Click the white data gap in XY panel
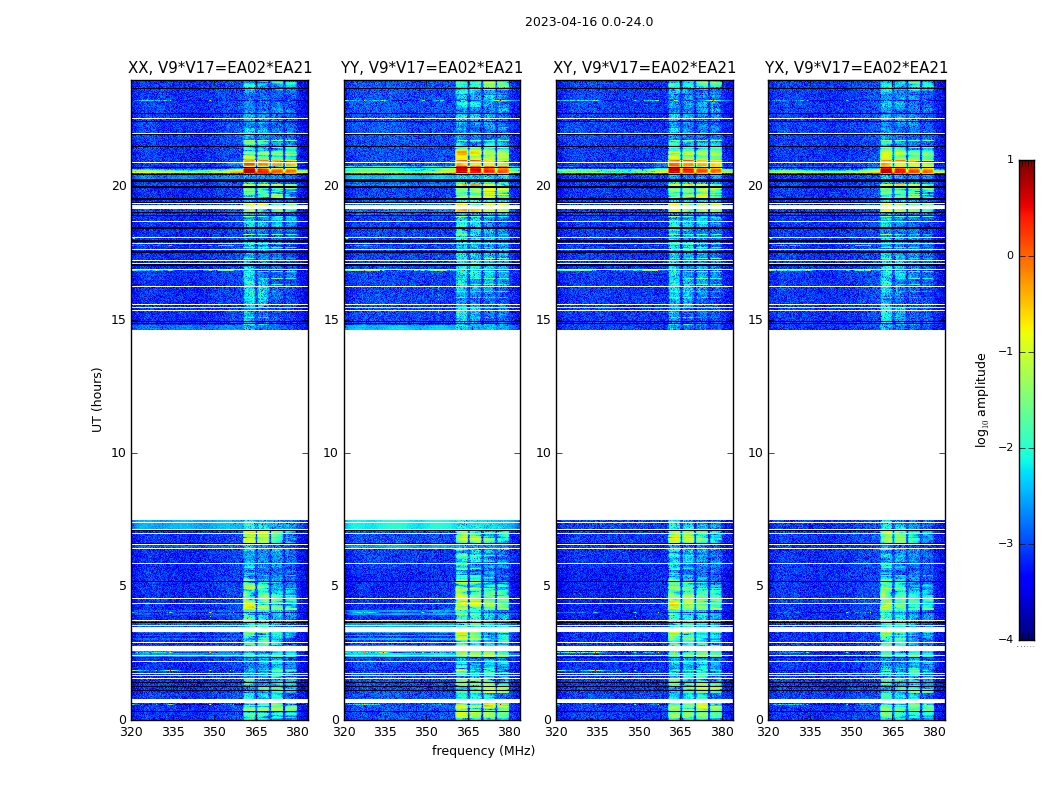Image resolution: width=1050 pixels, height=800 pixels. [645, 425]
